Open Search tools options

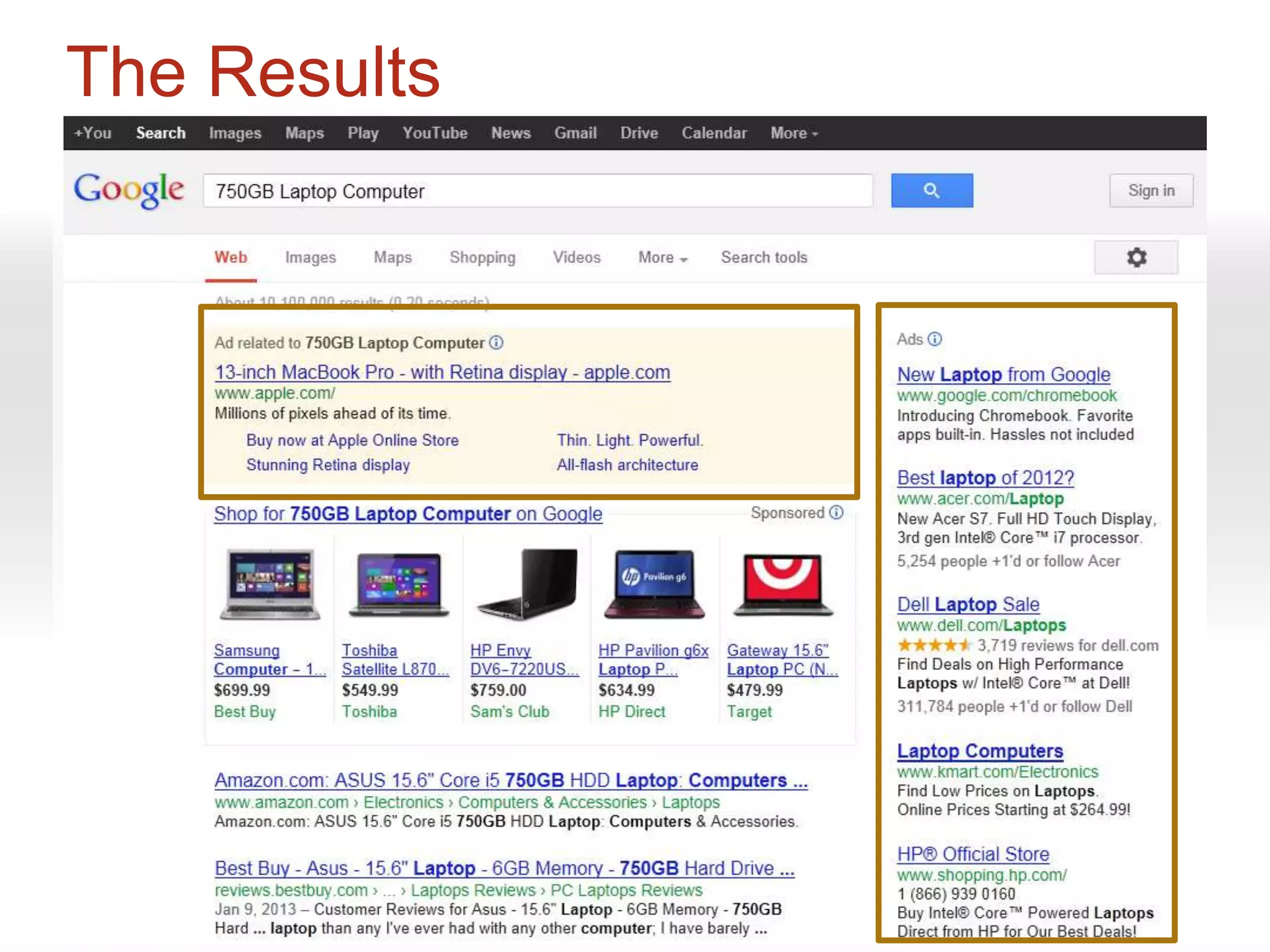[x=763, y=257]
